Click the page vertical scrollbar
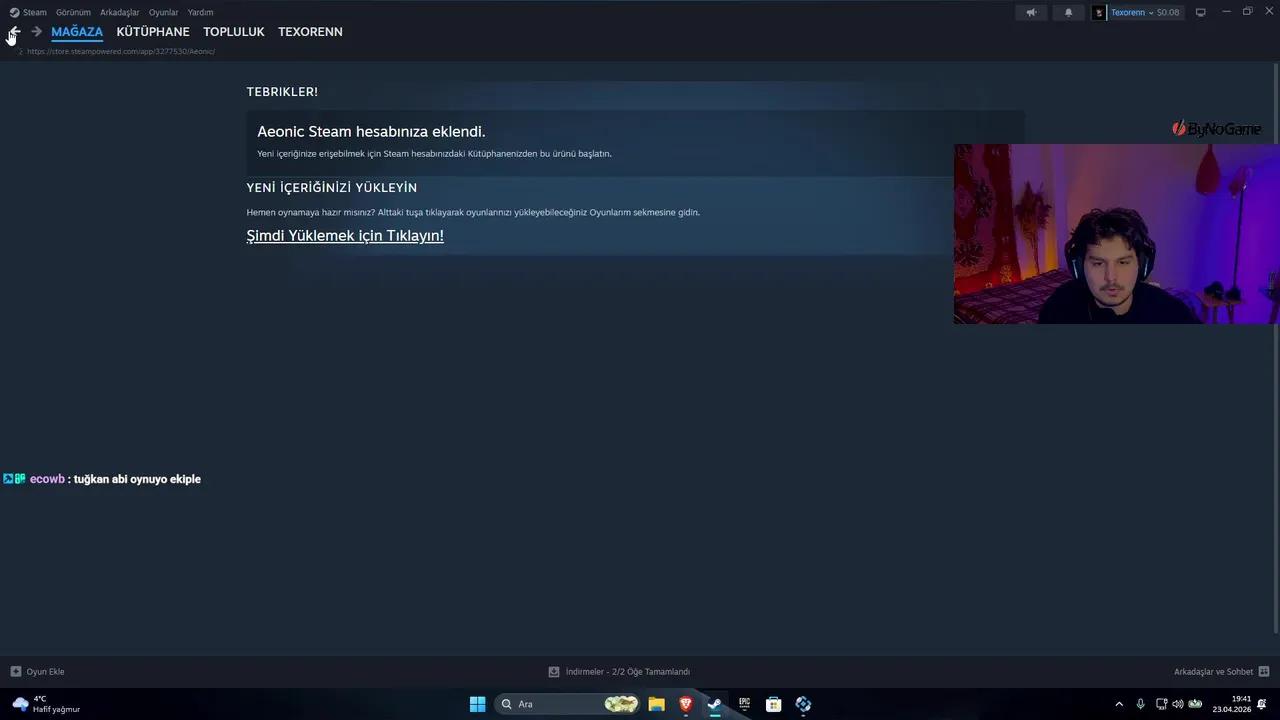Screen dimensions: 1280x720 tap(1276, 348)
